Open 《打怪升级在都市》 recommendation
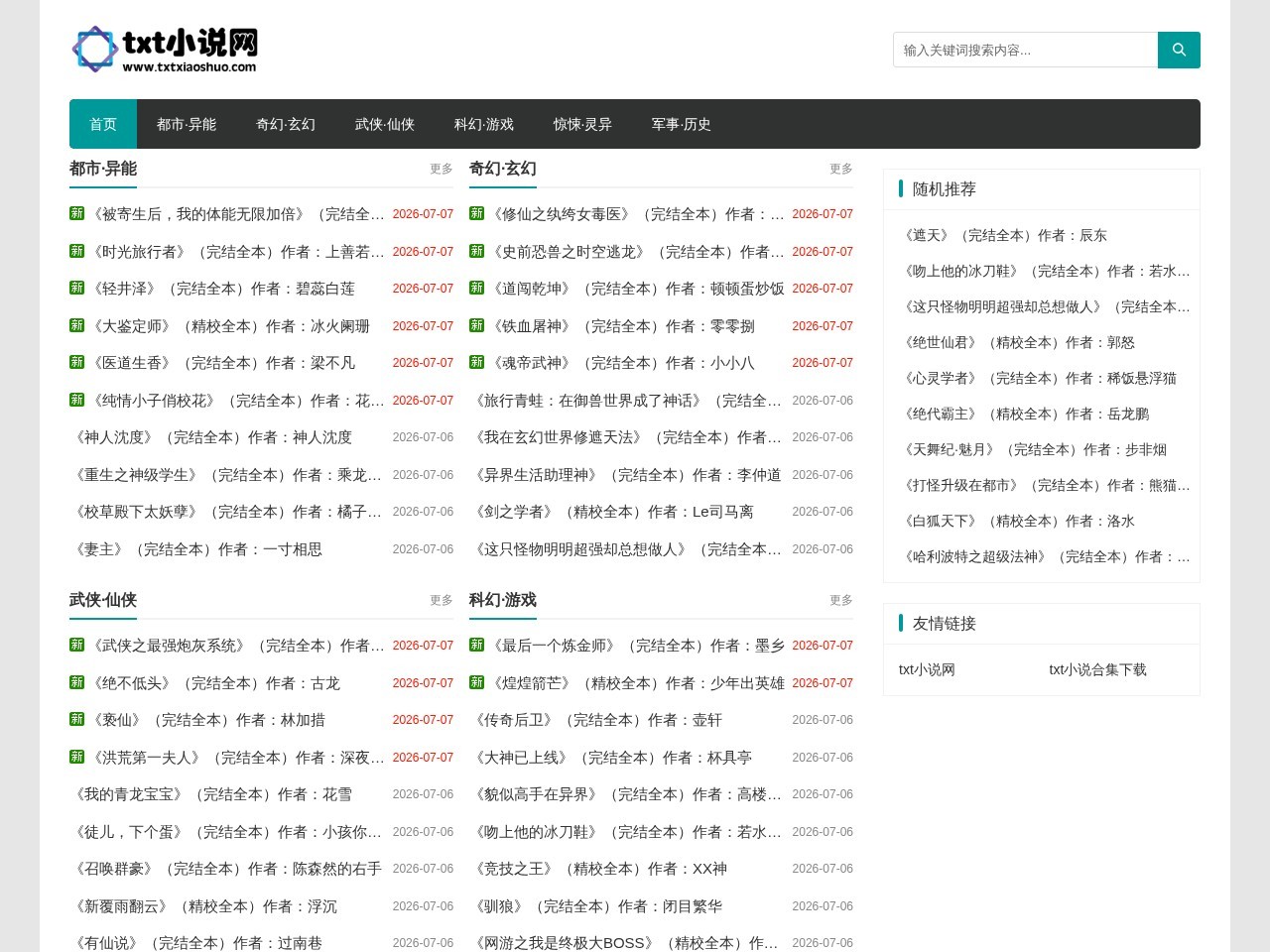 [x=1045, y=485]
